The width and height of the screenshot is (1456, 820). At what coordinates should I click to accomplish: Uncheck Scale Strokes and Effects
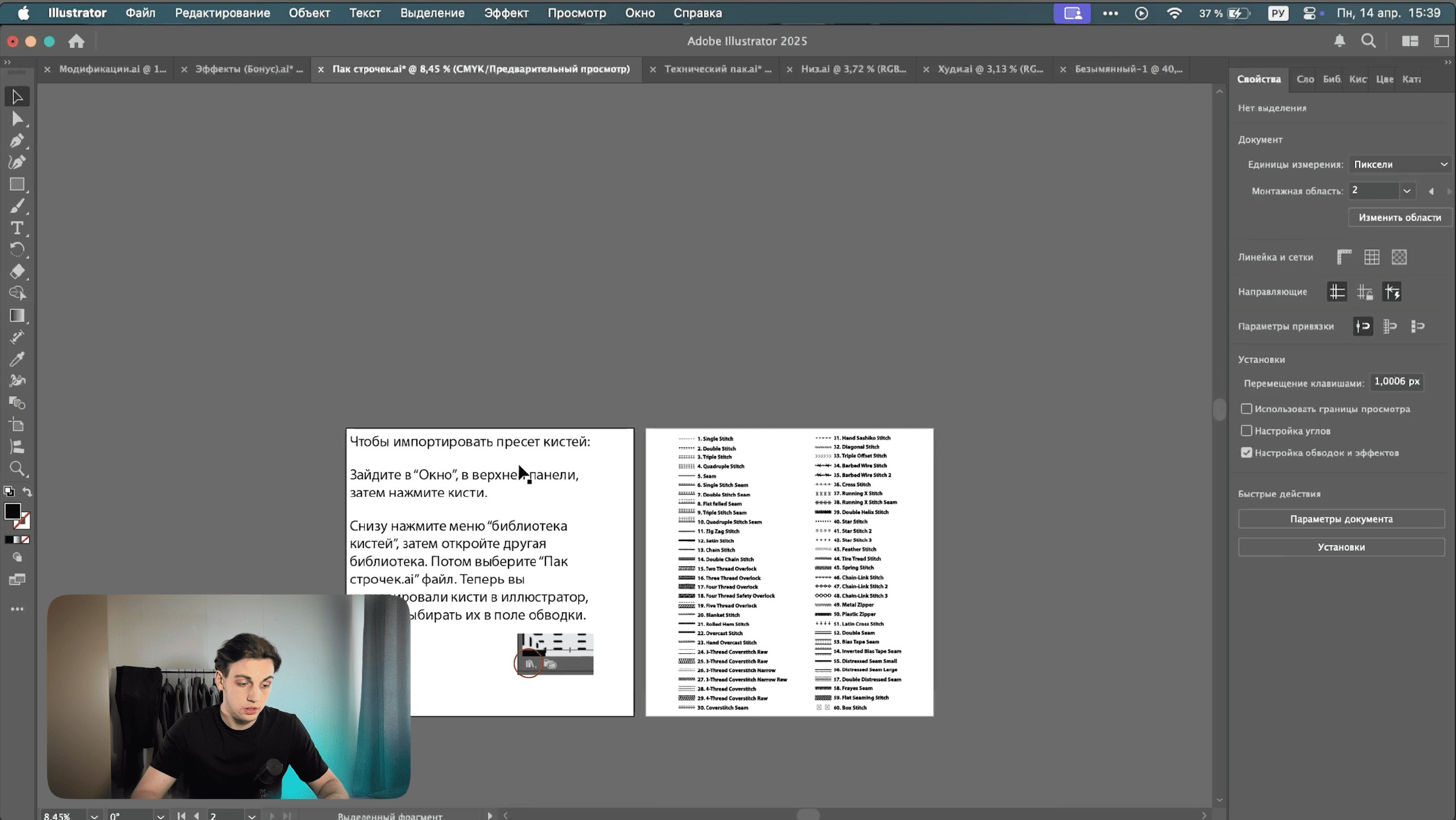1246,453
